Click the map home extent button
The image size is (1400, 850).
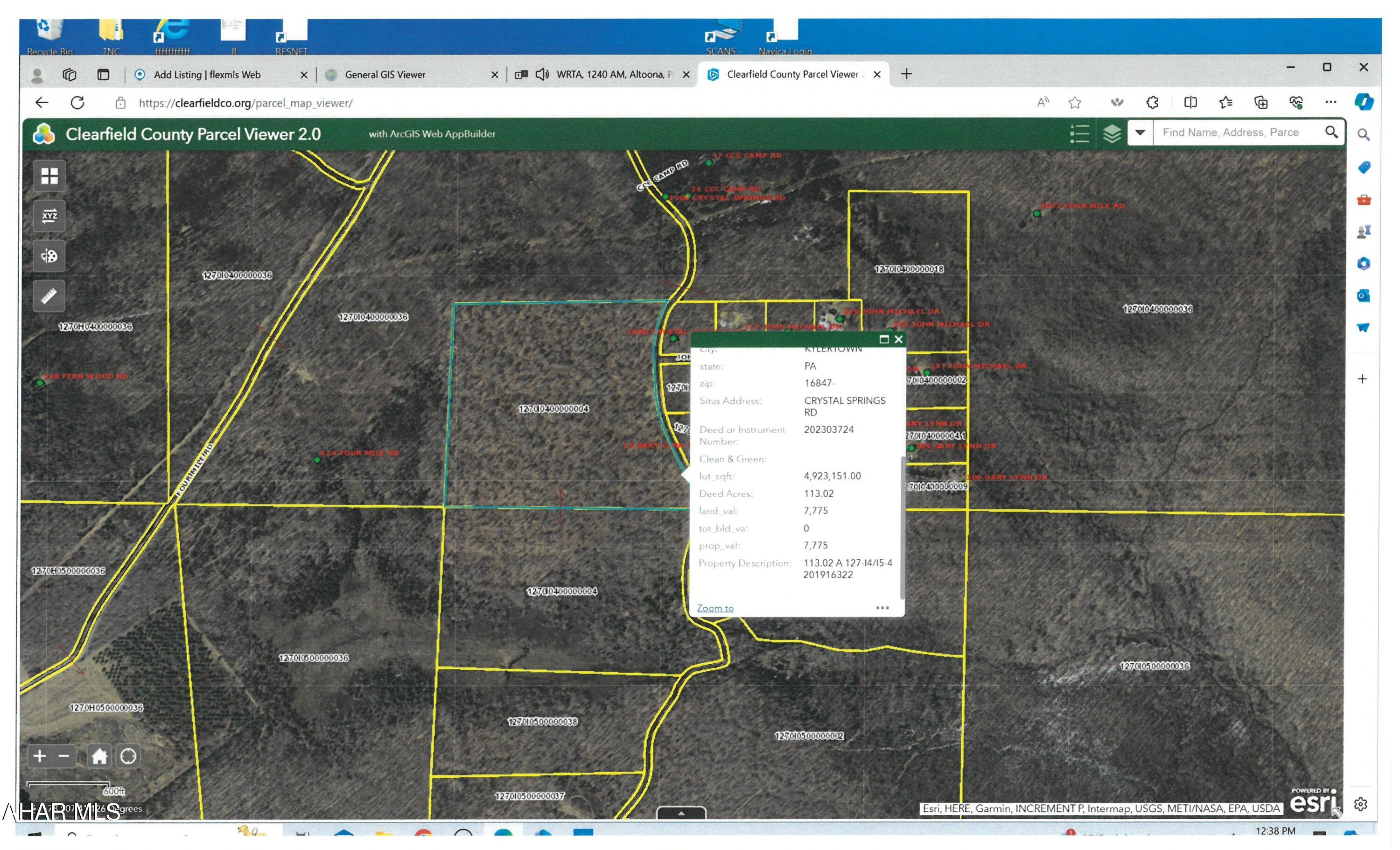(x=99, y=757)
